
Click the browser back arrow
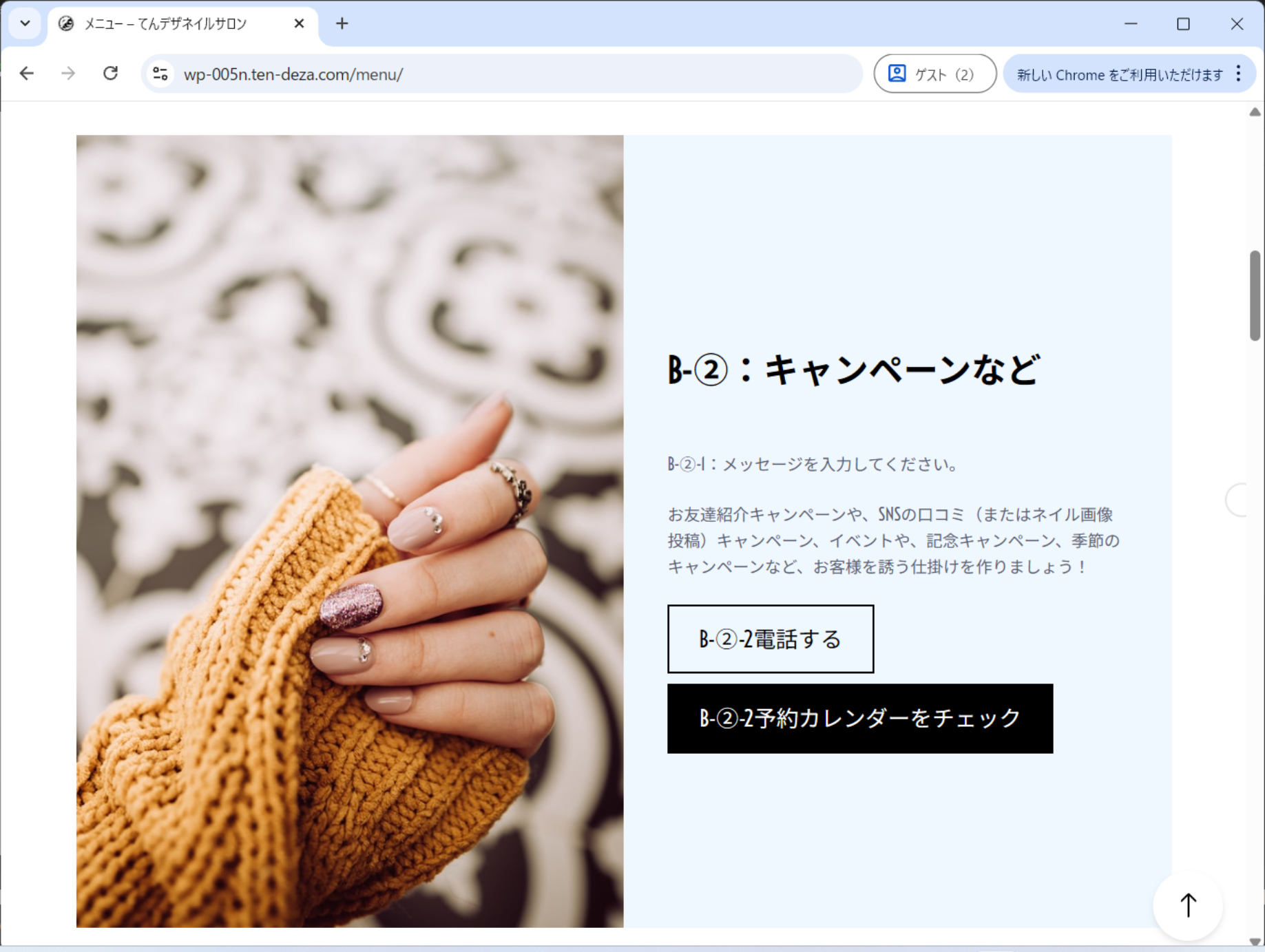(27, 74)
